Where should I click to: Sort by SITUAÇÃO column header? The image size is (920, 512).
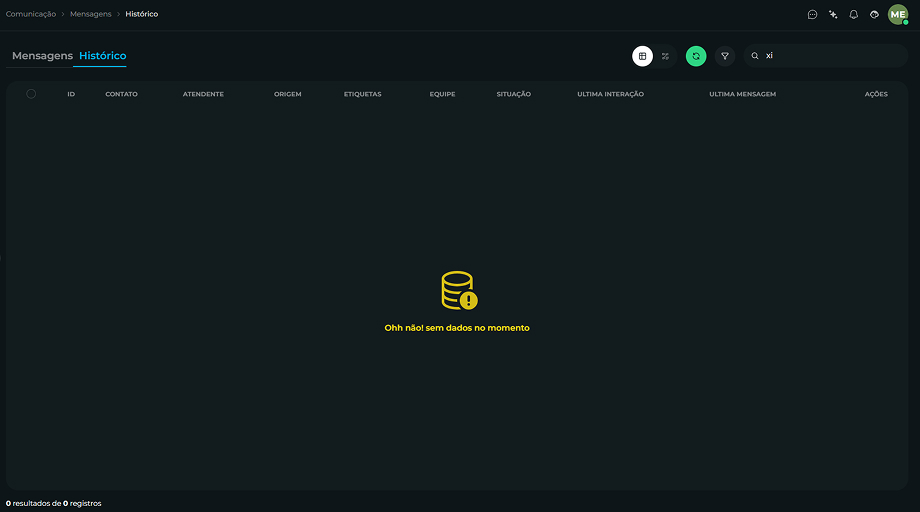pyautogui.click(x=513, y=94)
